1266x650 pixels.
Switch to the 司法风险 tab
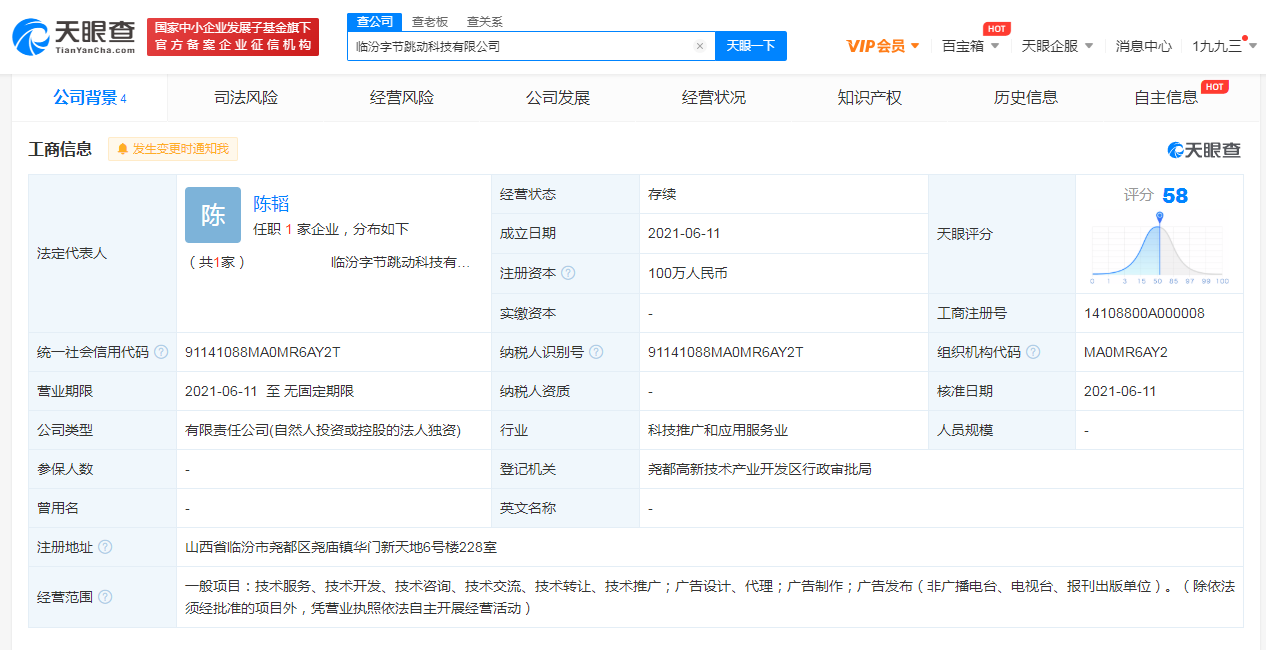tap(246, 98)
